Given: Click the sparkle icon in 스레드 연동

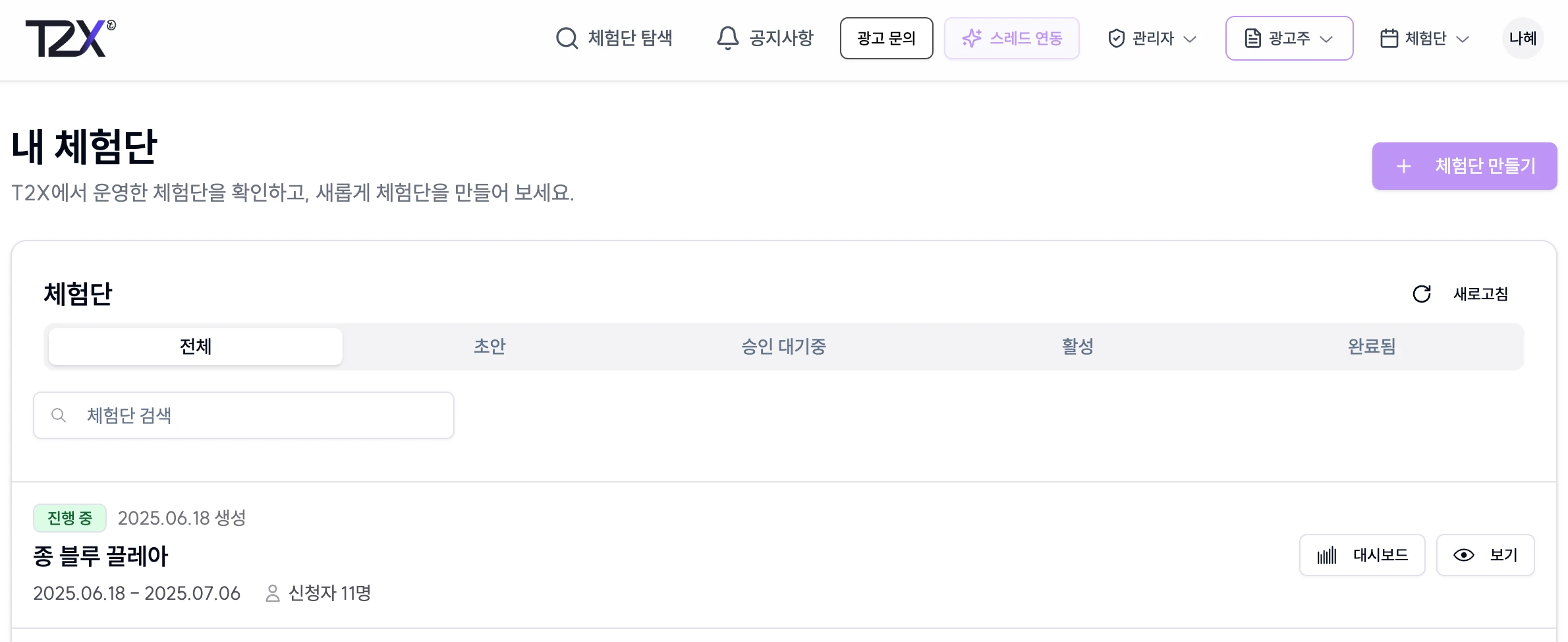Looking at the screenshot, I should click(972, 38).
